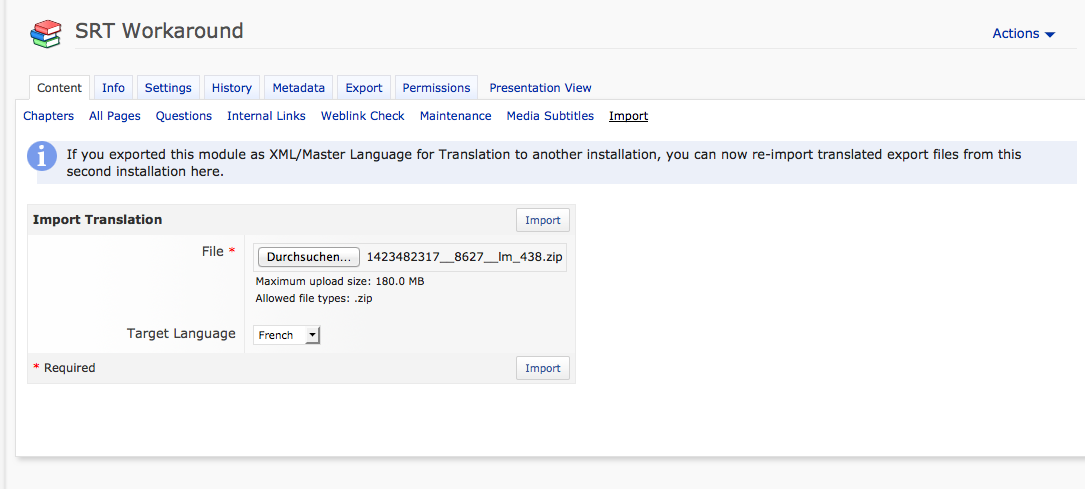
Task: Expand the Target Language dropdown
Action: point(287,336)
